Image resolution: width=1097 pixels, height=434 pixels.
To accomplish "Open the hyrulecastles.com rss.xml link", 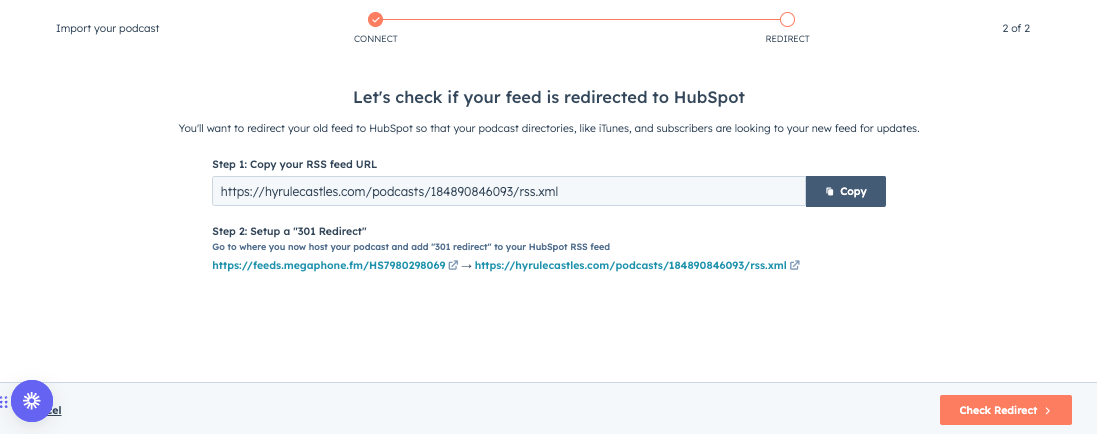I will (630, 265).
